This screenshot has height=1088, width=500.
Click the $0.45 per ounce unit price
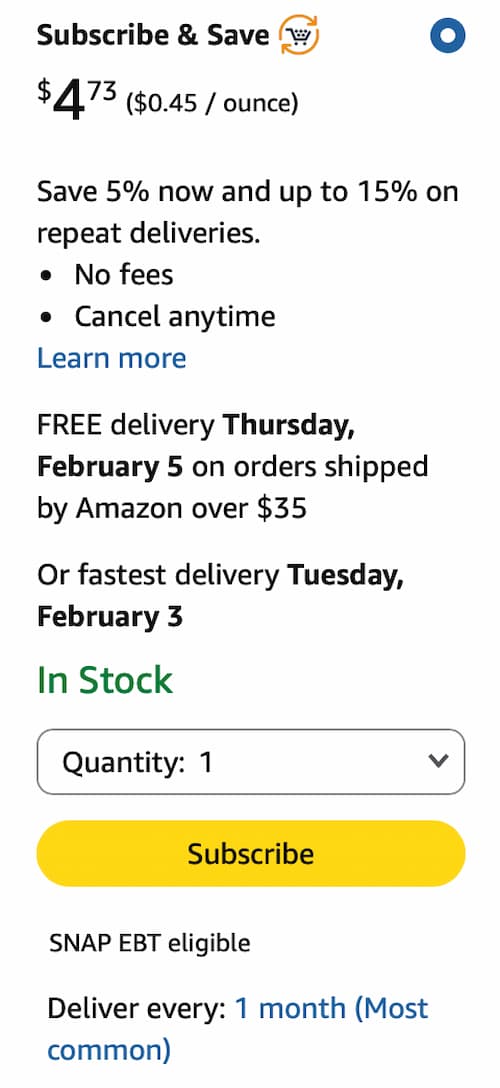212,103
